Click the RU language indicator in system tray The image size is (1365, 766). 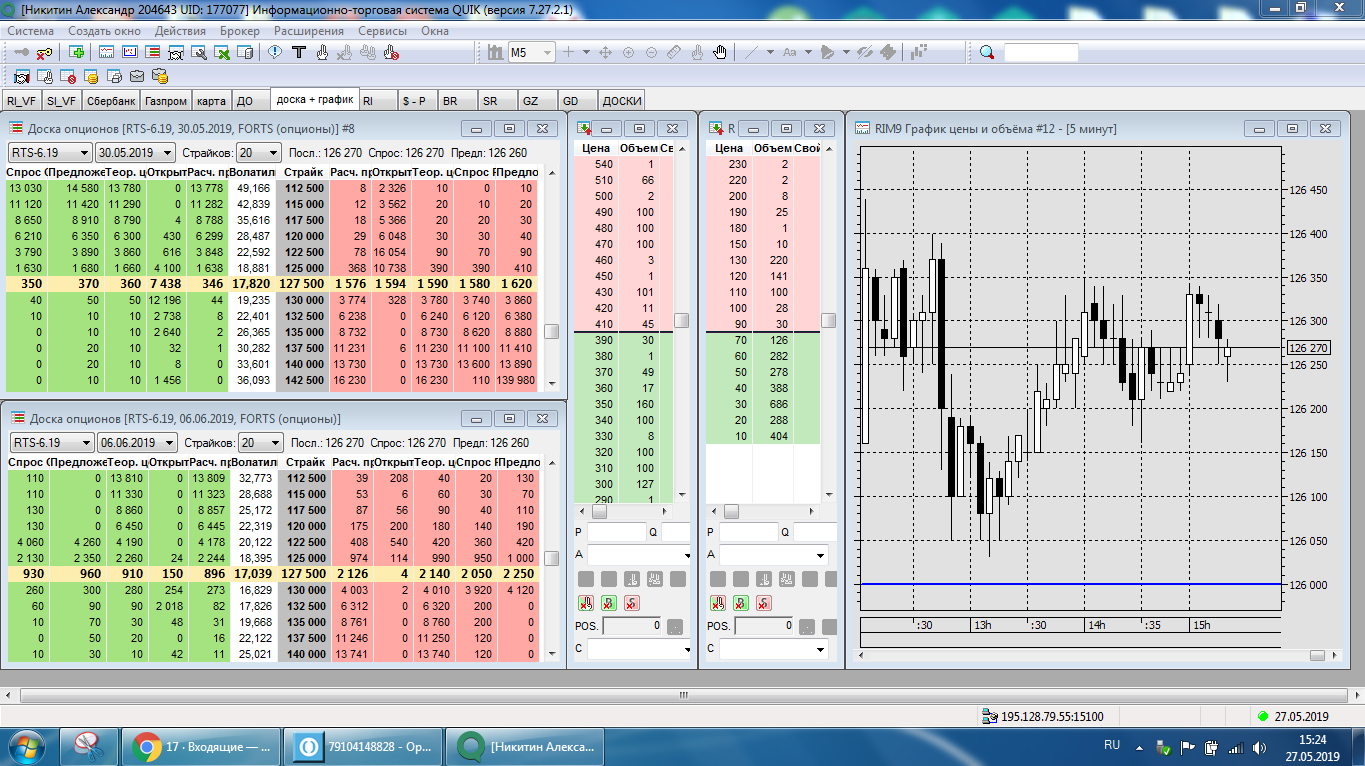(x=1112, y=745)
